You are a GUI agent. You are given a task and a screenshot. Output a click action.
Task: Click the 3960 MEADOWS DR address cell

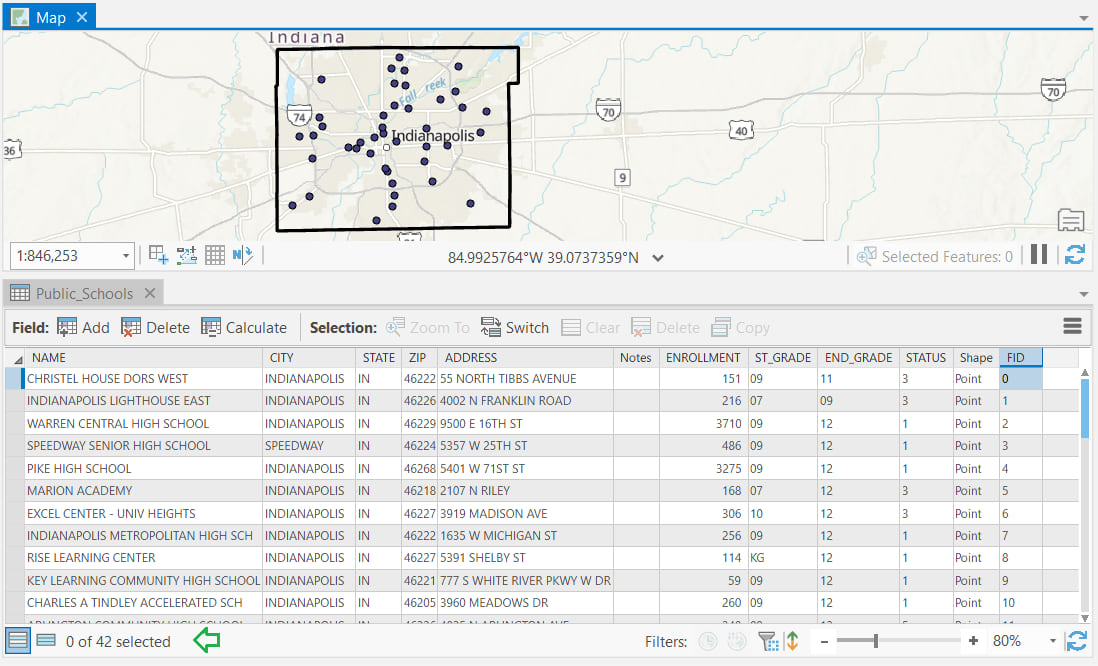pyautogui.click(x=526, y=602)
